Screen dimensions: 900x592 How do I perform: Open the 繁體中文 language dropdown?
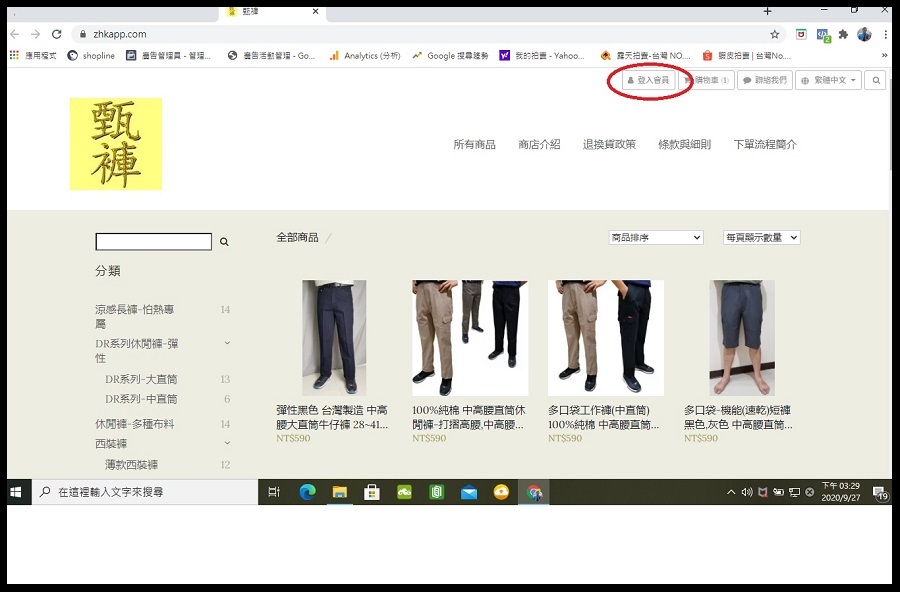pos(828,80)
